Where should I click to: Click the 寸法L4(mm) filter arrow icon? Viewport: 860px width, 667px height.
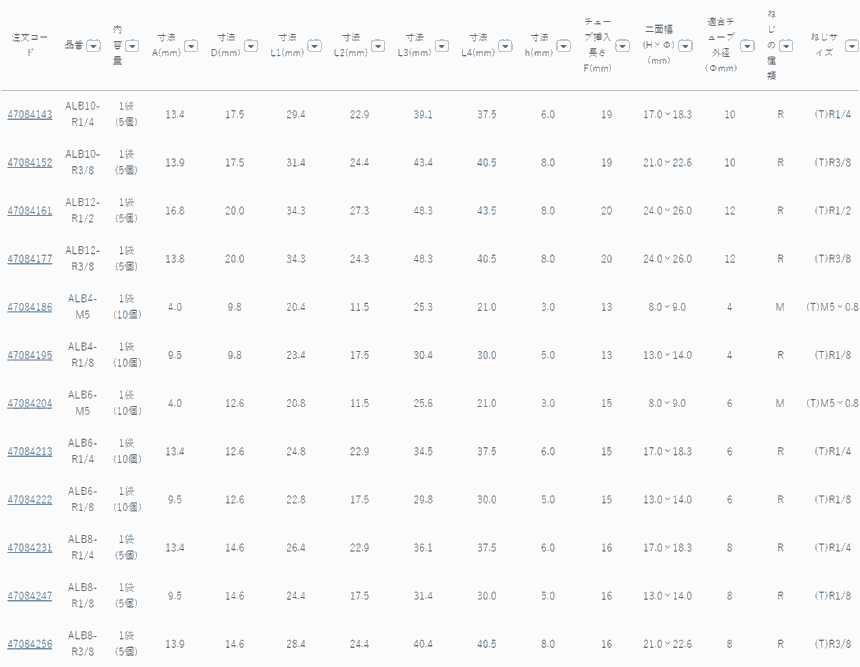(506, 45)
